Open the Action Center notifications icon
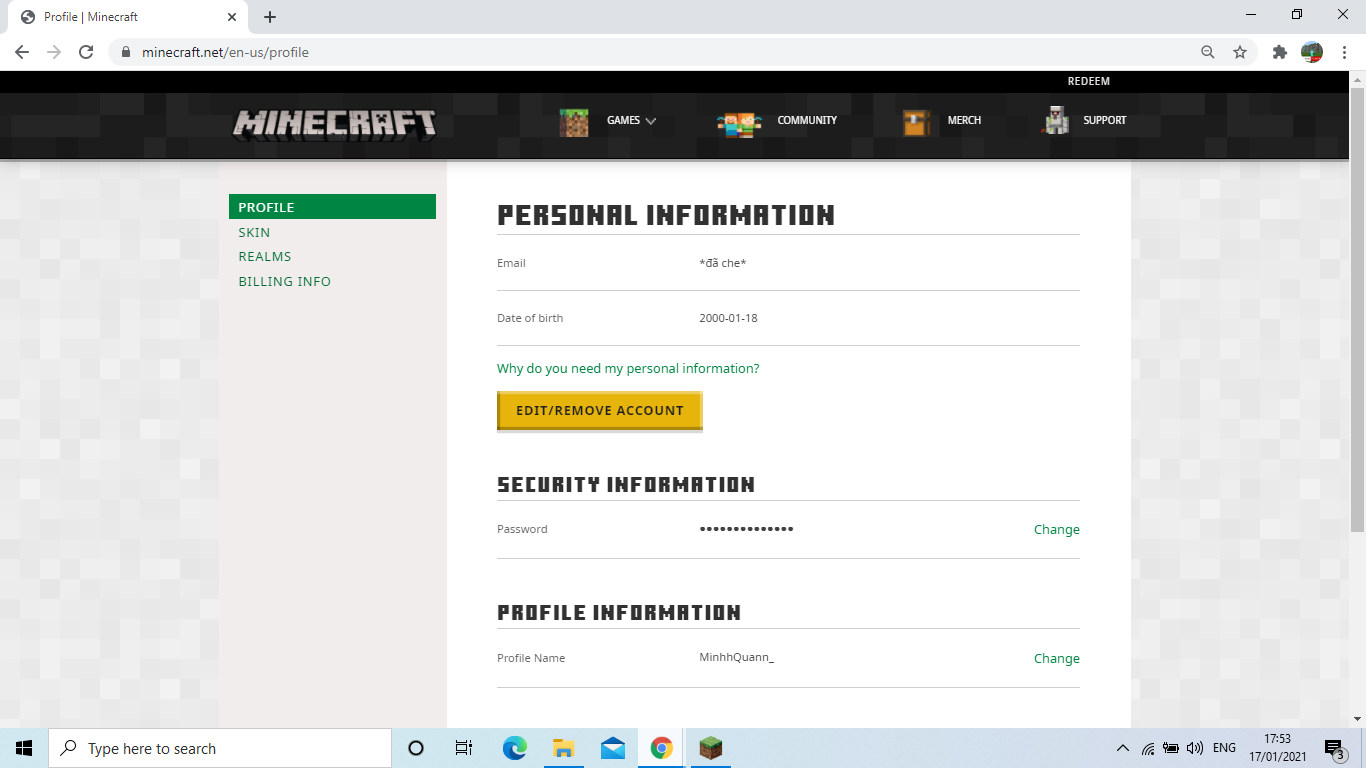 [1334, 748]
